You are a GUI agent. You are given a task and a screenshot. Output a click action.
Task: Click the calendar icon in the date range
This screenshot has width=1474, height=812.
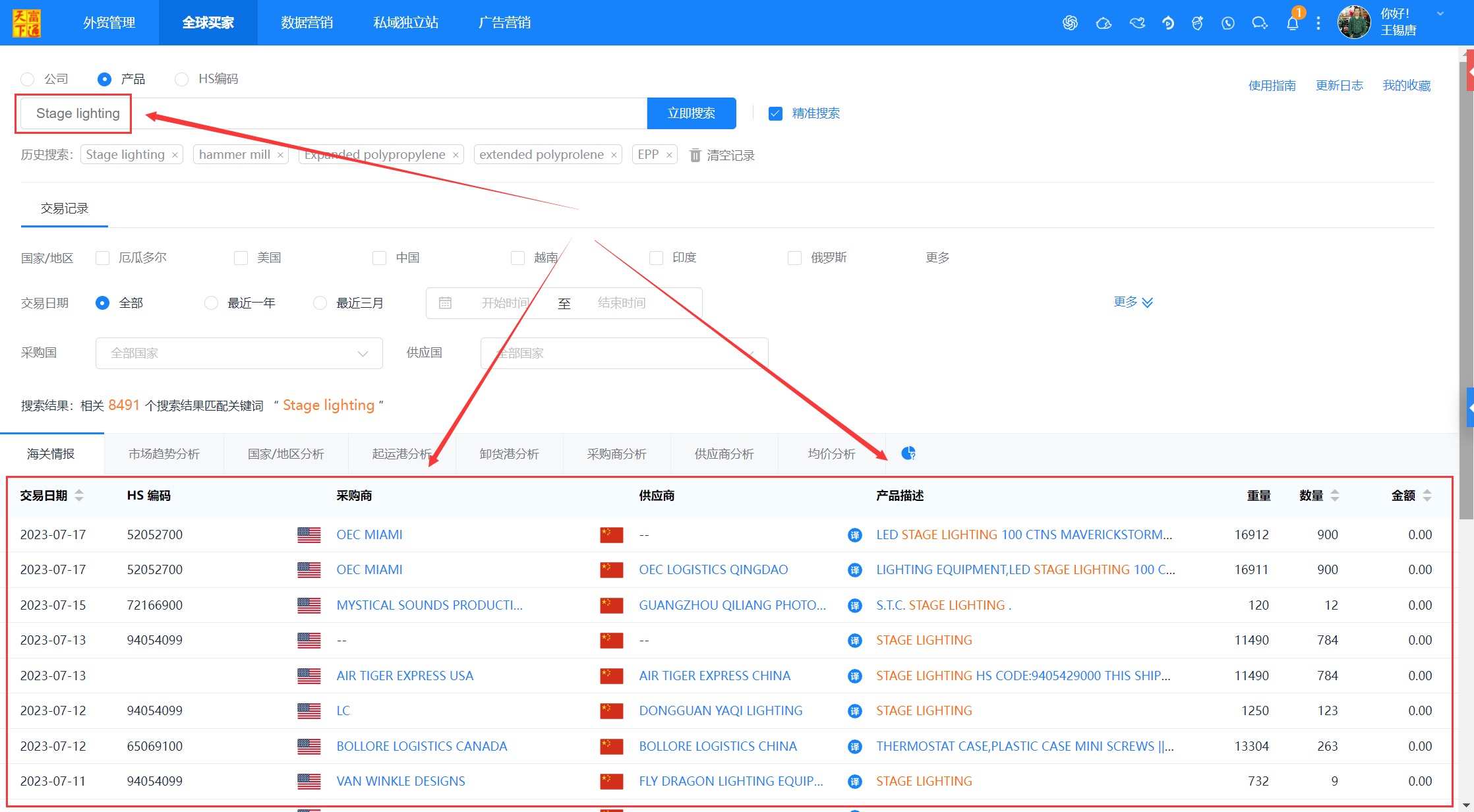pyautogui.click(x=446, y=303)
